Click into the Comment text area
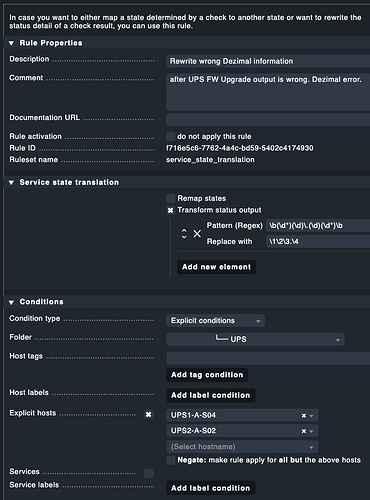 (x=268, y=92)
